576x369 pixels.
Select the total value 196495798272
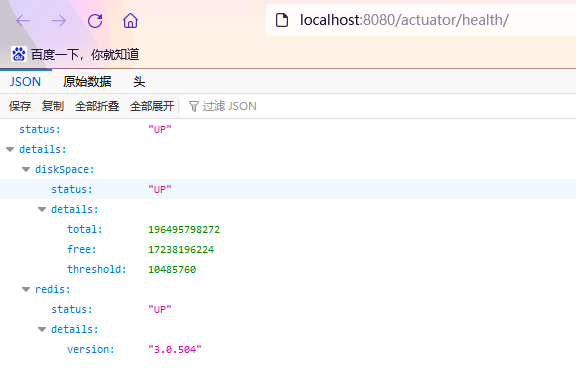(x=184, y=229)
